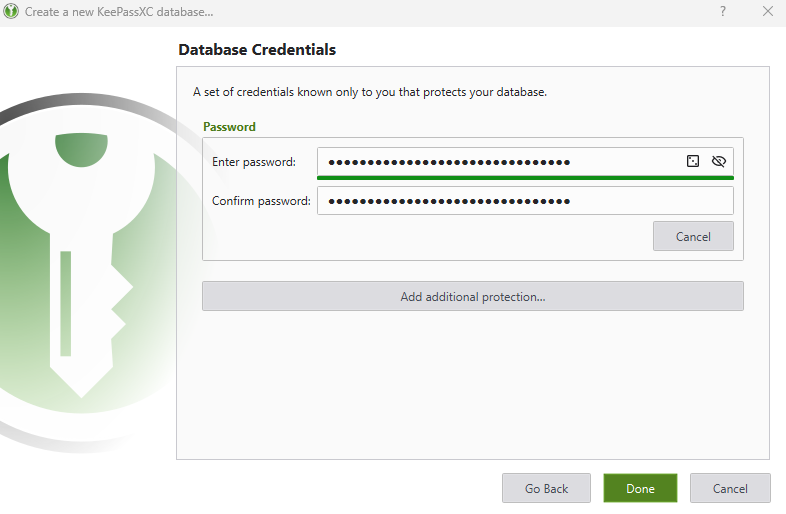
Task: Expand Add additional protection options
Action: coord(472,296)
